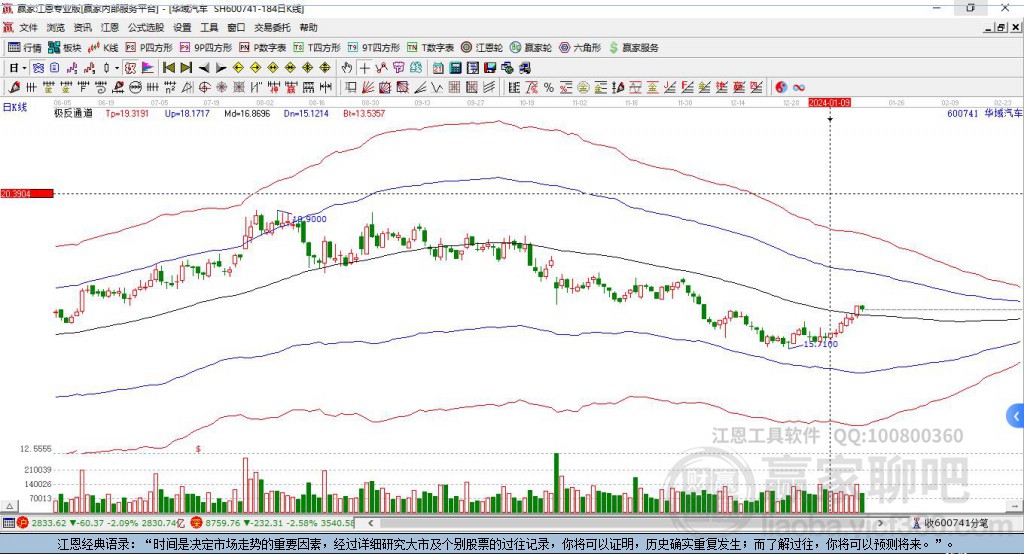Open the 六角形 hexagon tool
This screenshot has height=554, width=1024.
(580, 48)
